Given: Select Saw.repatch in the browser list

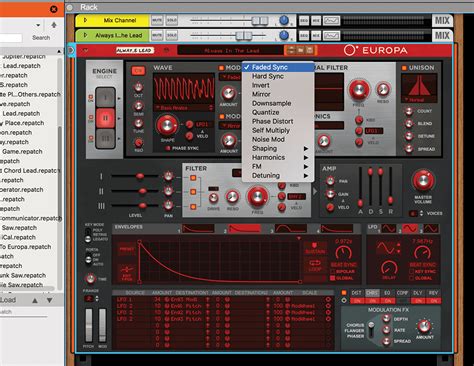Looking at the screenshot, I should tap(19, 228).
